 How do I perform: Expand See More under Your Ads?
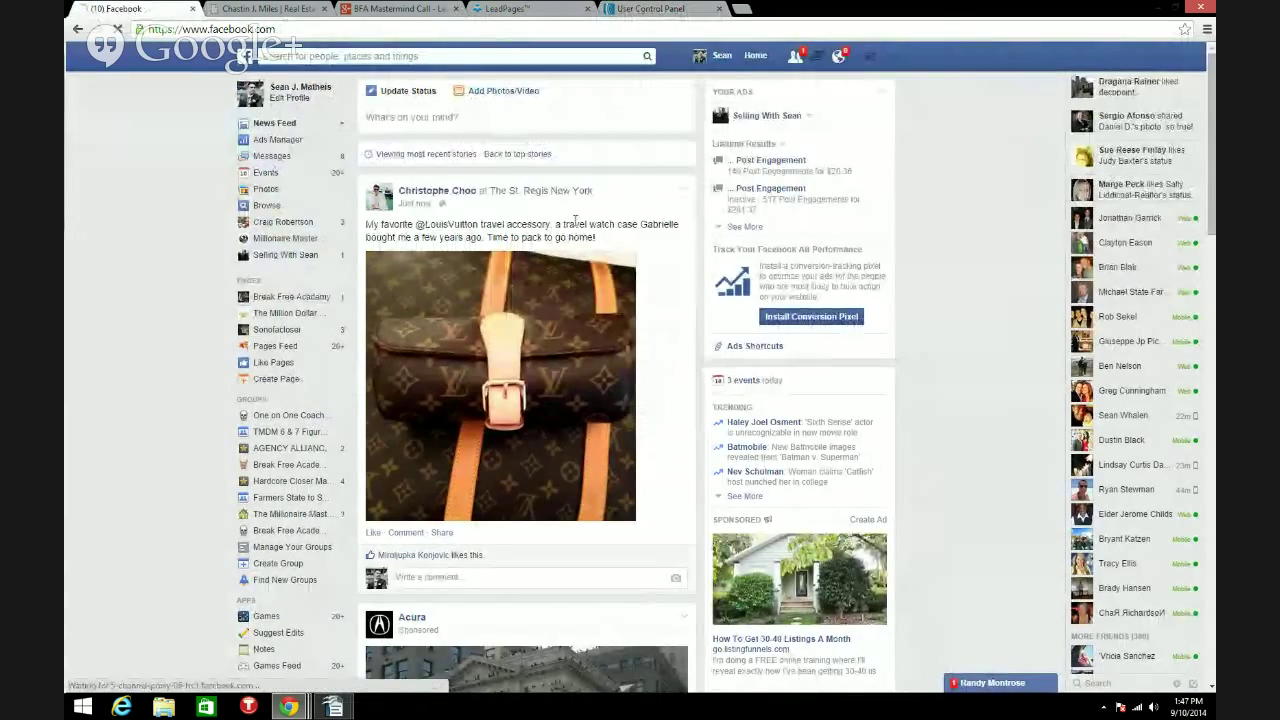click(744, 227)
